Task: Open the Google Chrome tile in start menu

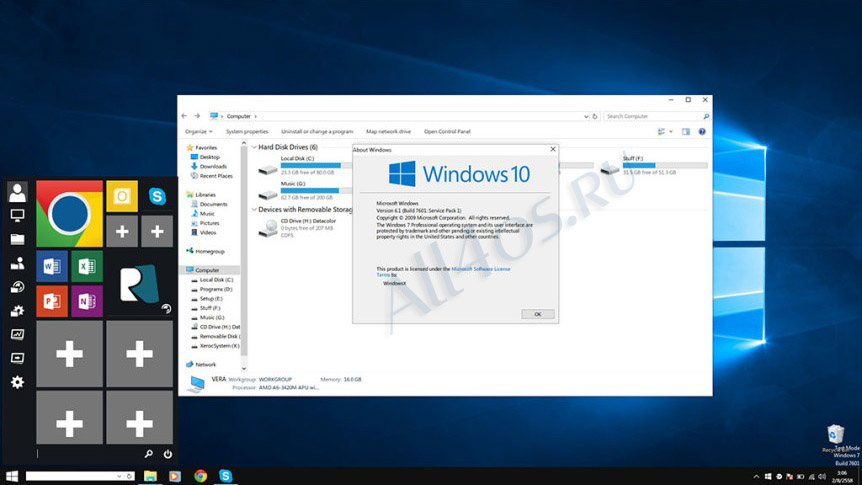Action: point(69,214)
